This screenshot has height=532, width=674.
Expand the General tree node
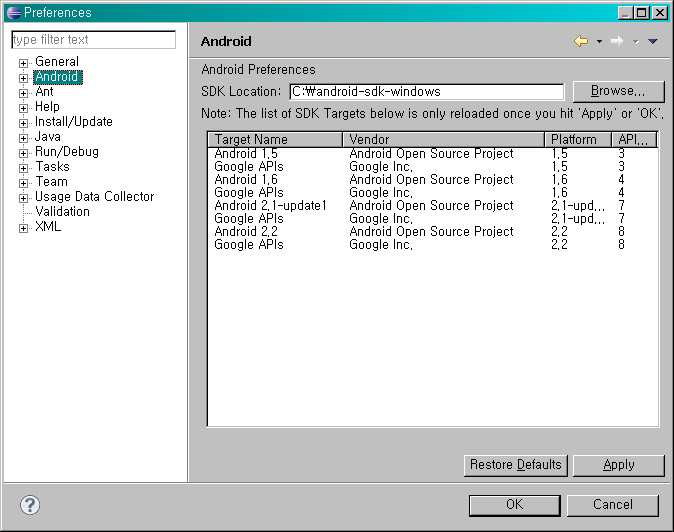point(23,63)
